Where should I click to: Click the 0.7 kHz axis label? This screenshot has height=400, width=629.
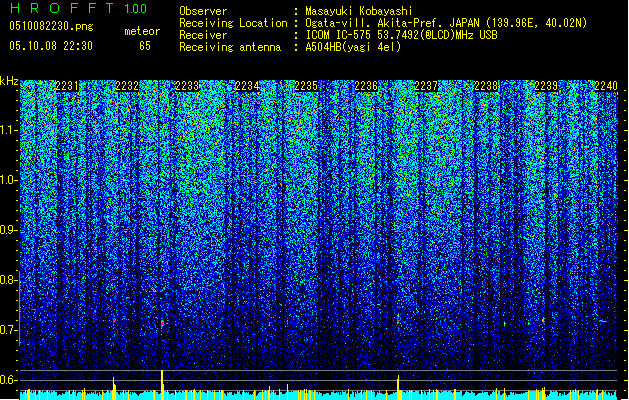pyautogui.click(x=8, y=330)
